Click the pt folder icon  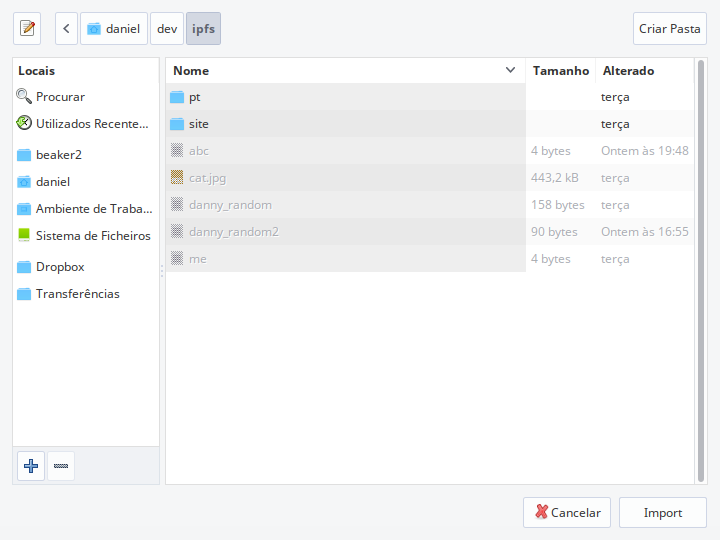pyautogui.click(x=177, y=97)
